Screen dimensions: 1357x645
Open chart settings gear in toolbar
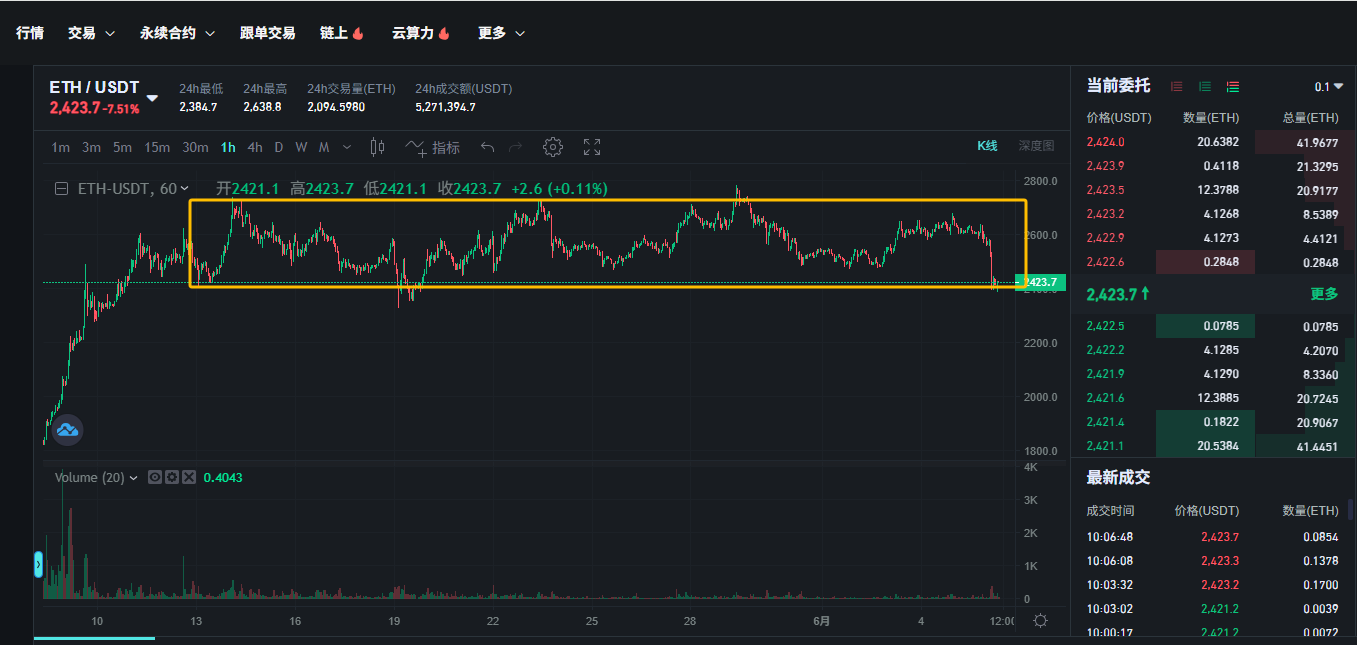click(x=552, y=147)
